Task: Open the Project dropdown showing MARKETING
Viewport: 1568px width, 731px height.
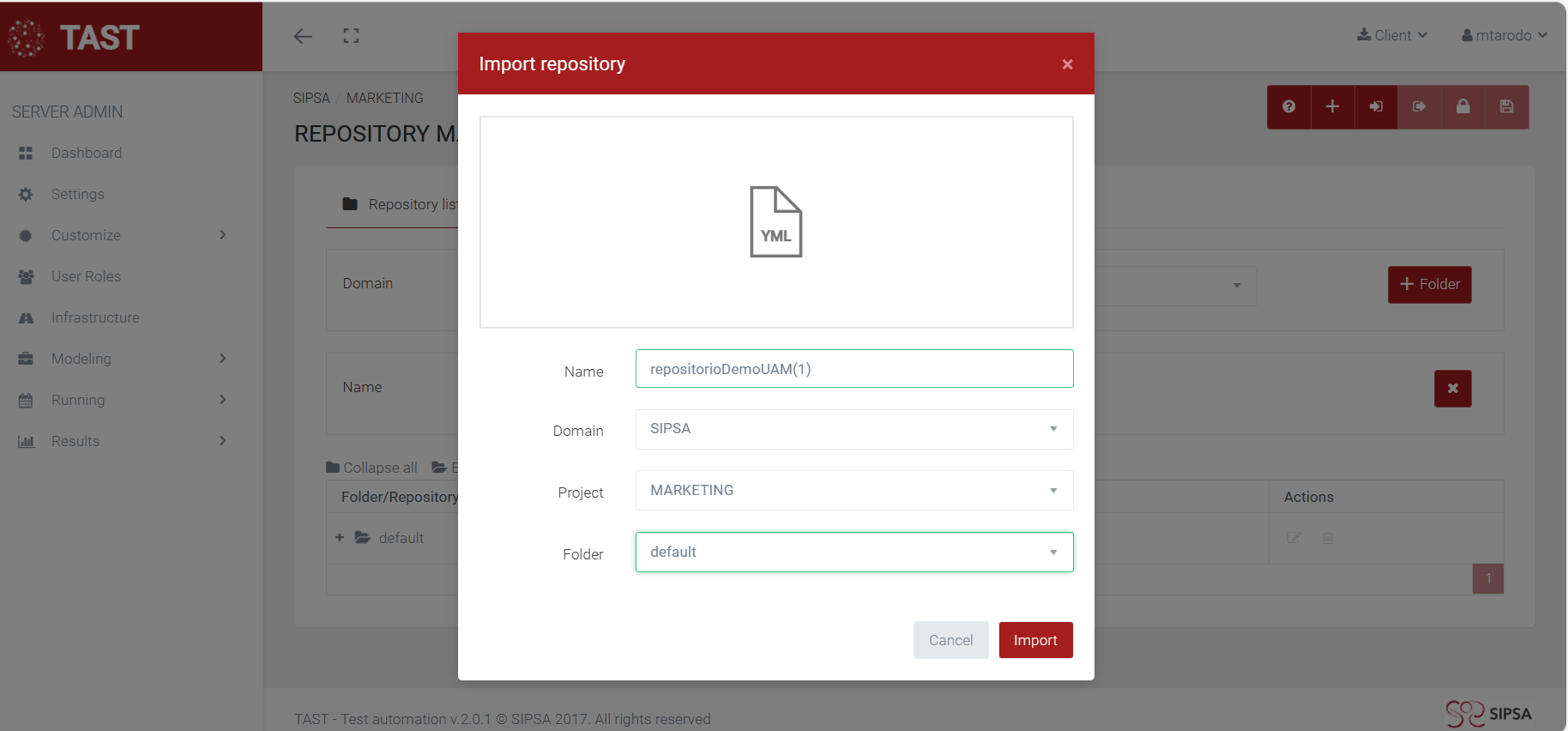Action: [853, 491]
